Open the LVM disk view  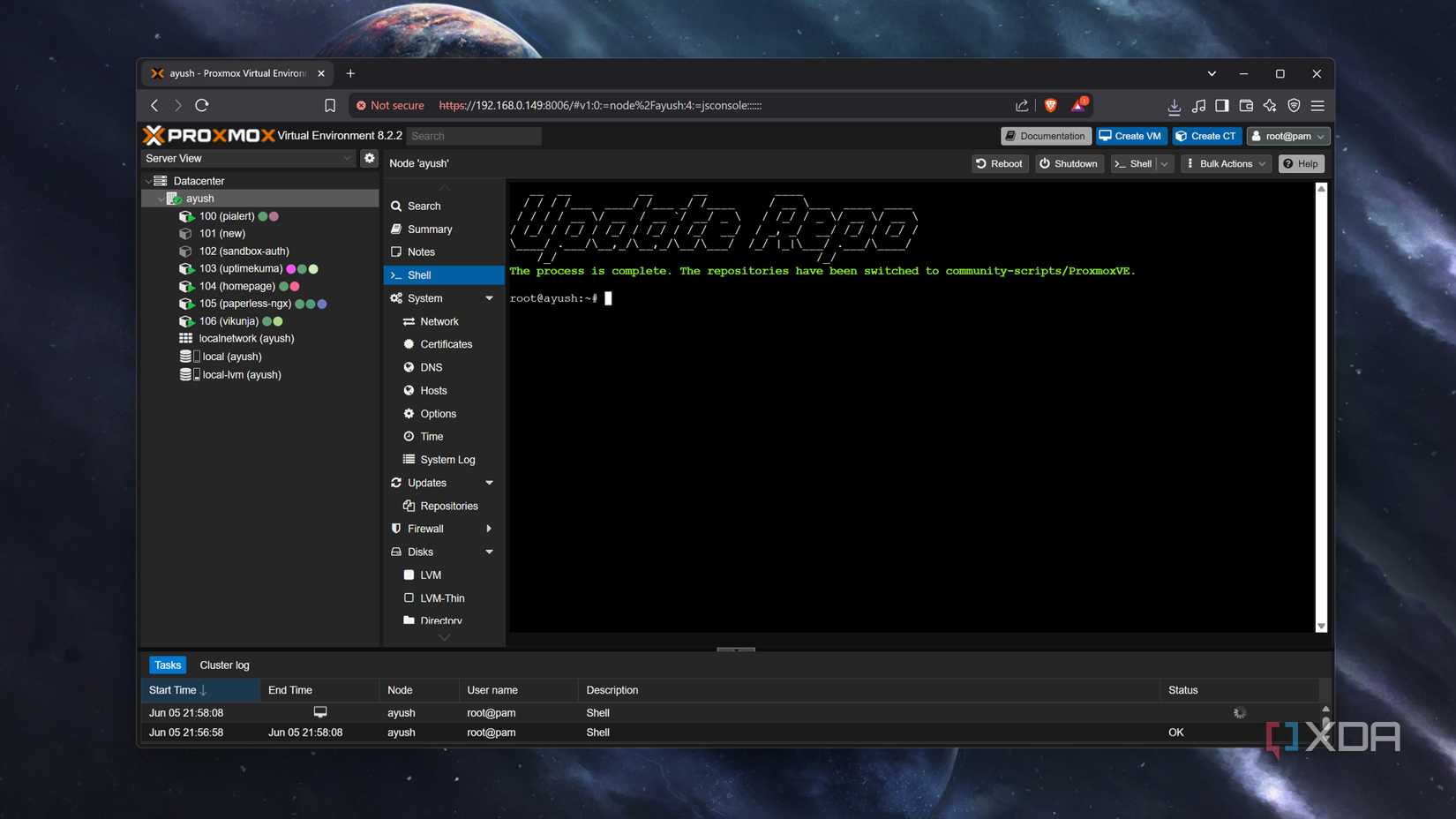pos(430,575)
